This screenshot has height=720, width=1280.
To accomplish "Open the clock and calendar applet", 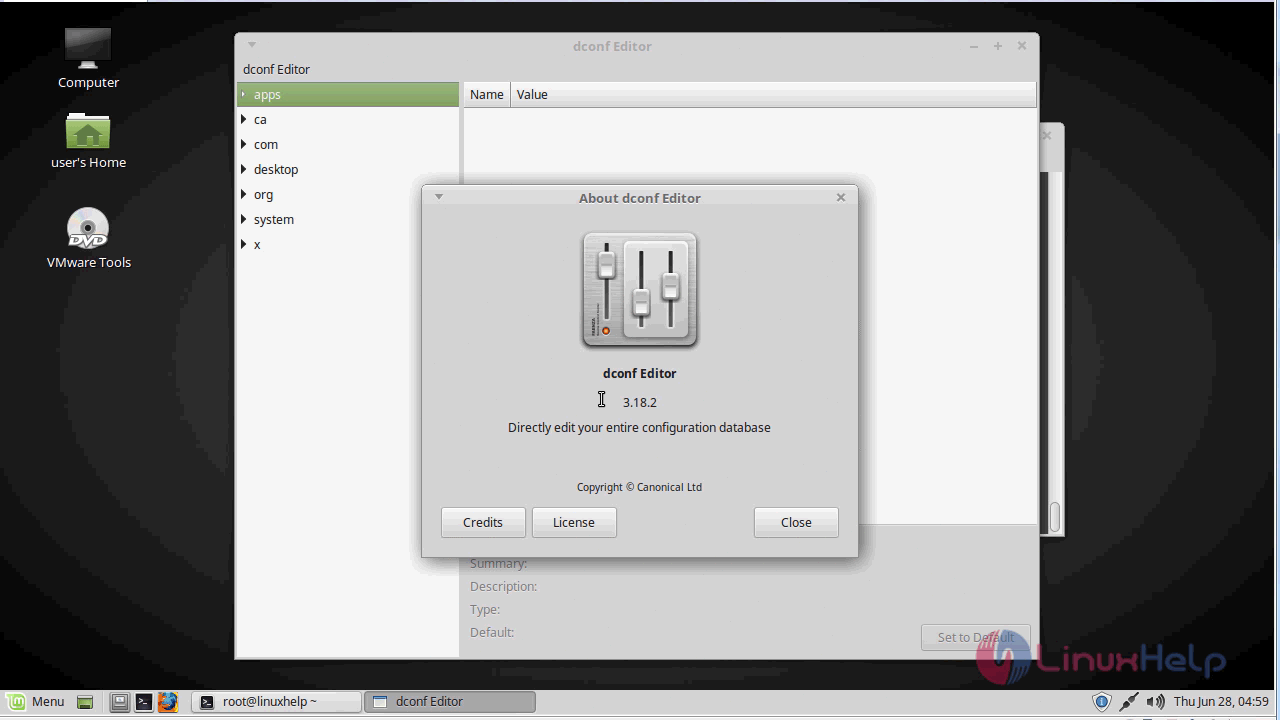I will (1221, 702).
